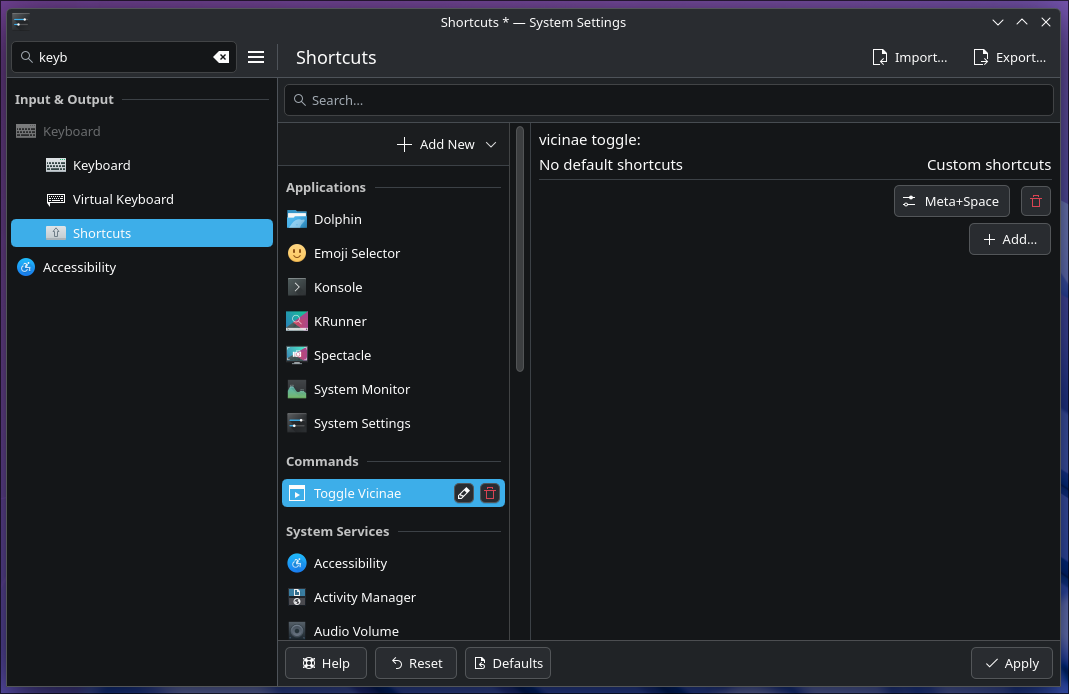Select Dolphin in the Applications list

tap(337, 219)
